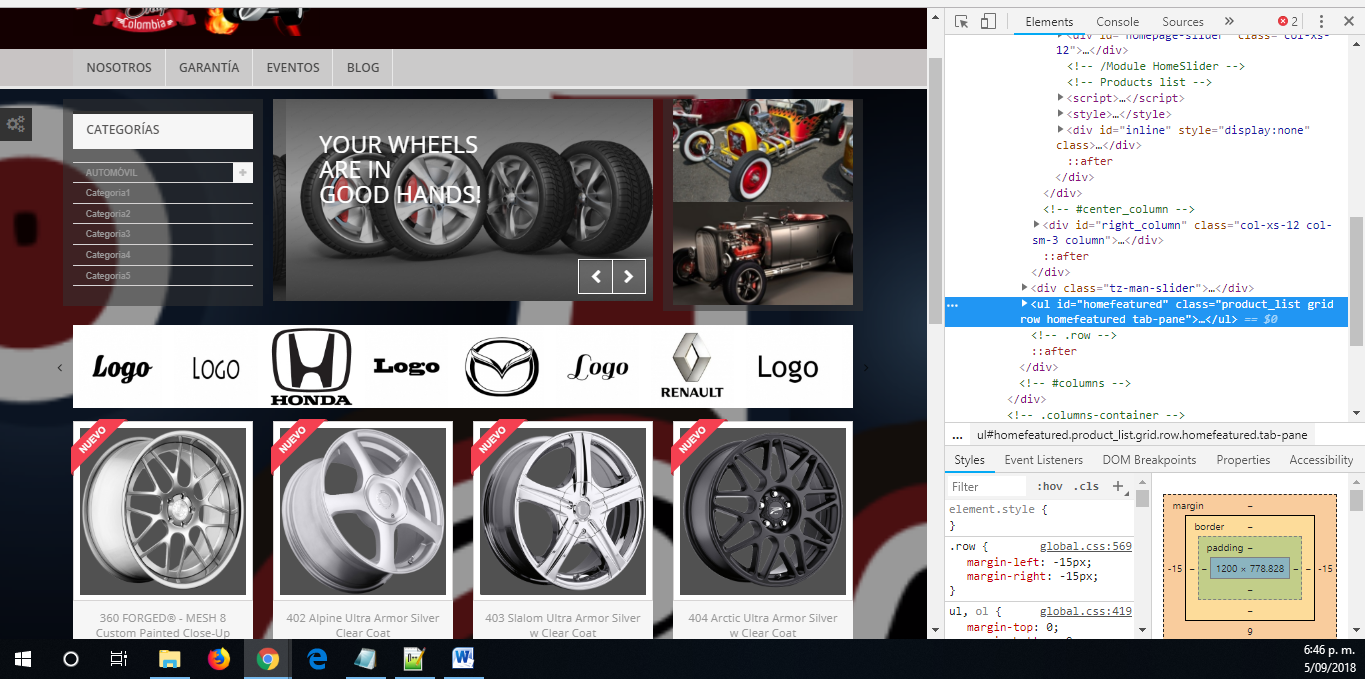Image resolution: width=1365 pixels, height=679 pixels.
Task: Open the Accessibility tab
Action: [x=1321, y=460]
